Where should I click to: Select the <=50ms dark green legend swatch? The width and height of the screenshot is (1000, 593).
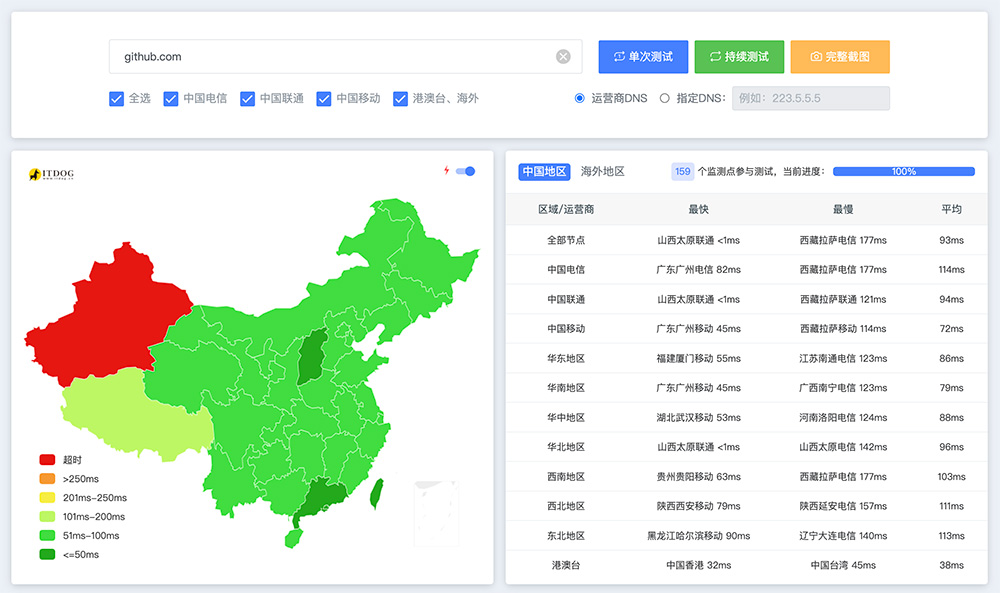pos(47,555)
